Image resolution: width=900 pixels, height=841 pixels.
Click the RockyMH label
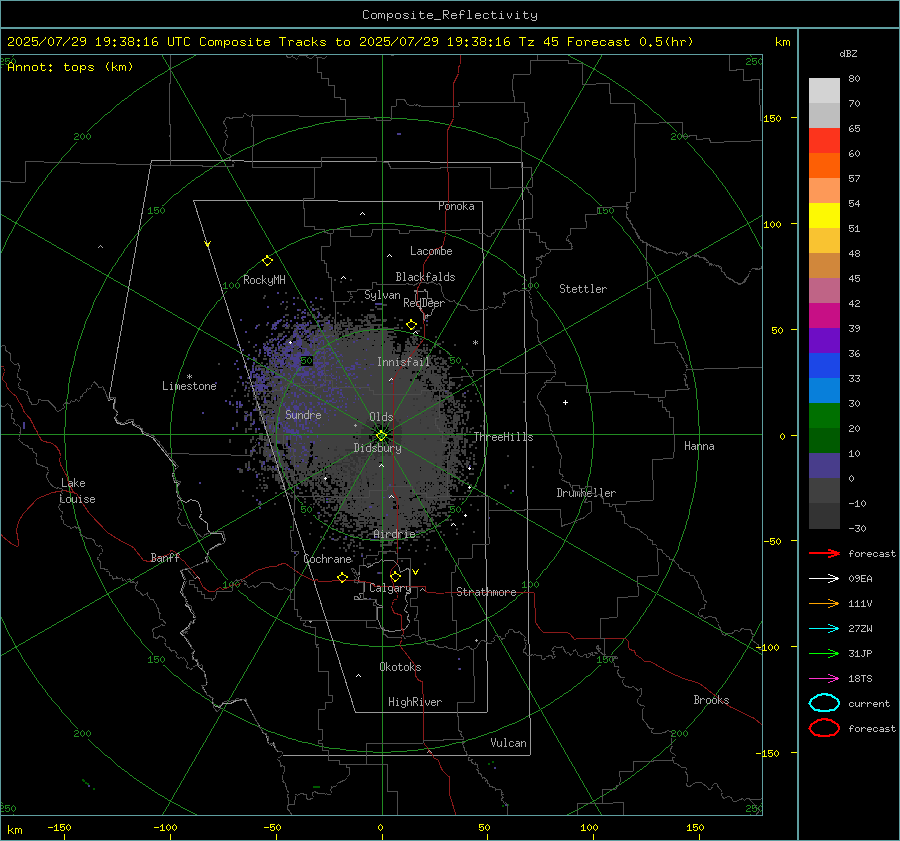pyautogui.click(x=264, y=280)
